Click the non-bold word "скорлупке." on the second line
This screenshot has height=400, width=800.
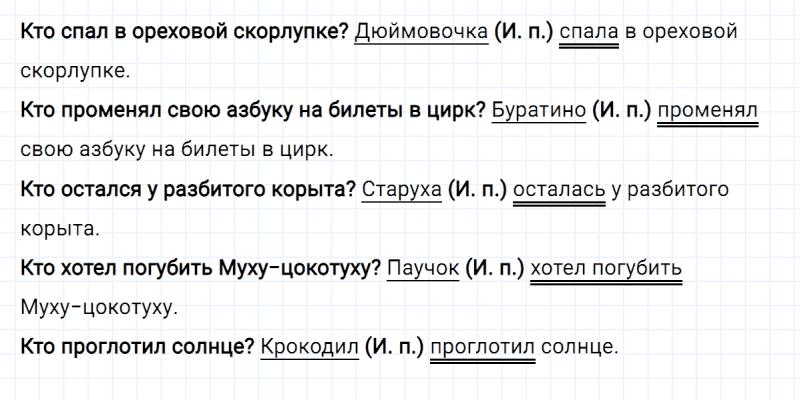pos(74,71)
